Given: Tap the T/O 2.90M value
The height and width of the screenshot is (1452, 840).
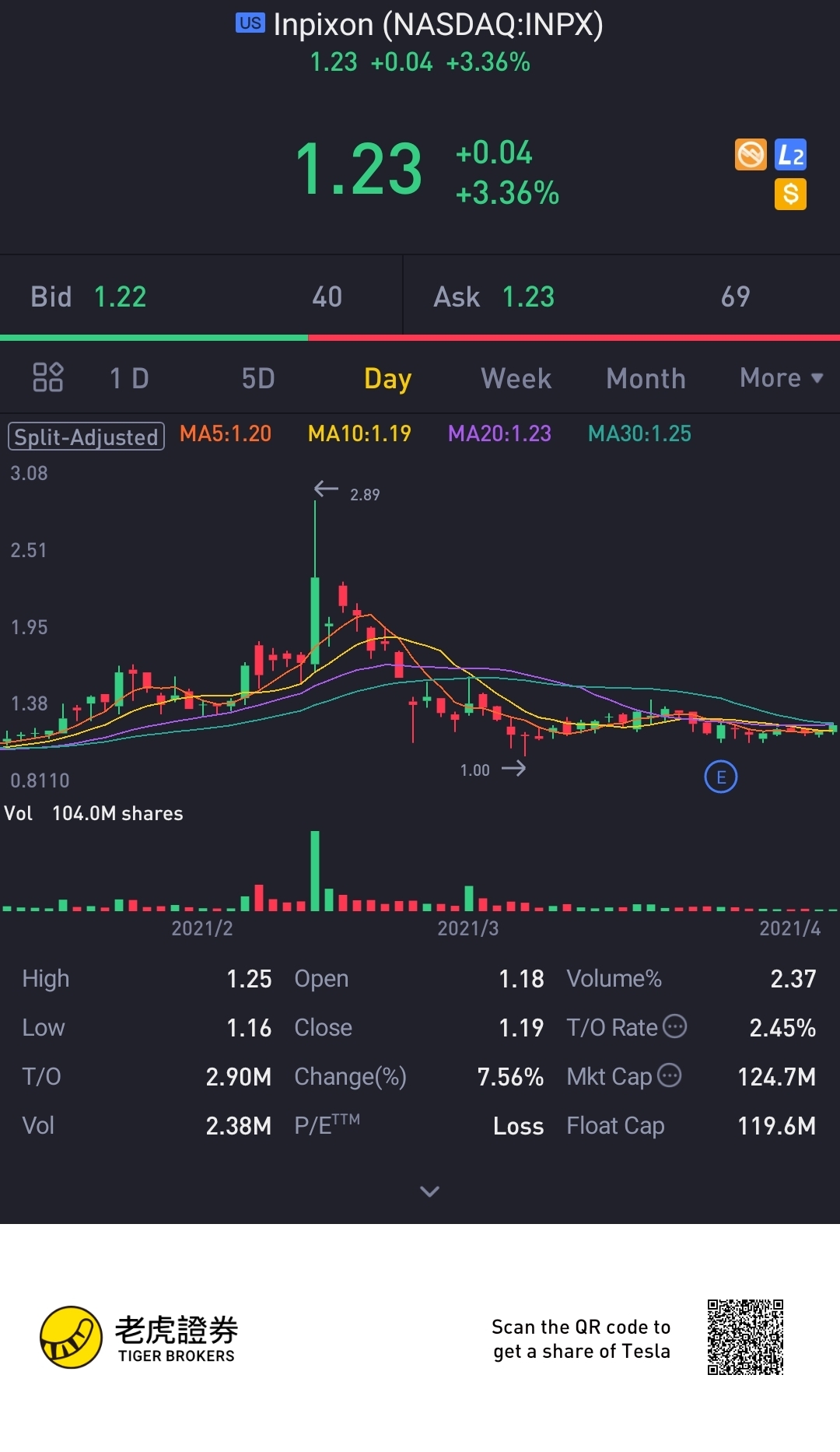Looking at the screenshot, I should [238, 1076].
